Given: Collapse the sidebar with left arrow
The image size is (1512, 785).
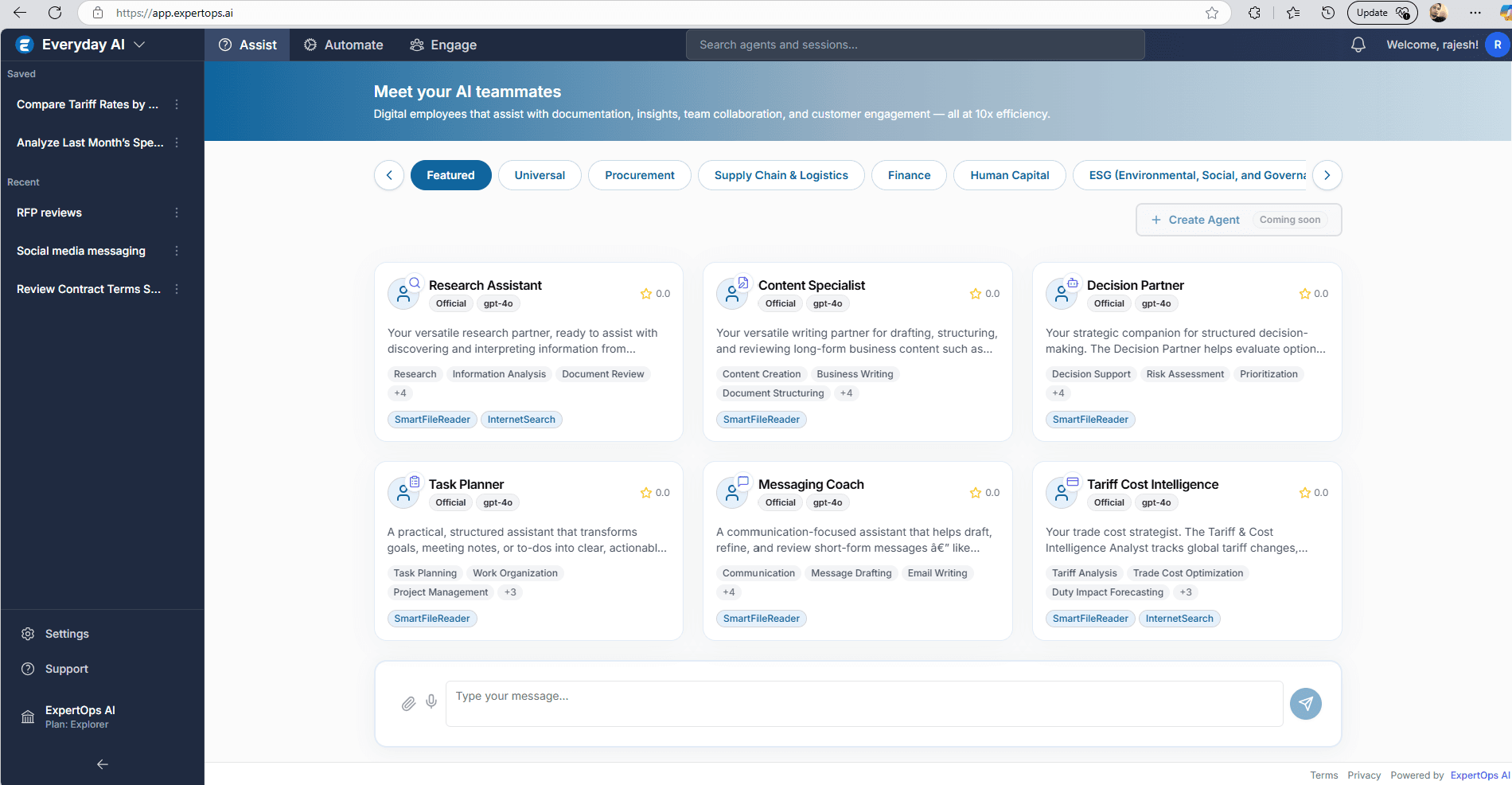Looking at the screenshot, I should (x=103, y=764).
